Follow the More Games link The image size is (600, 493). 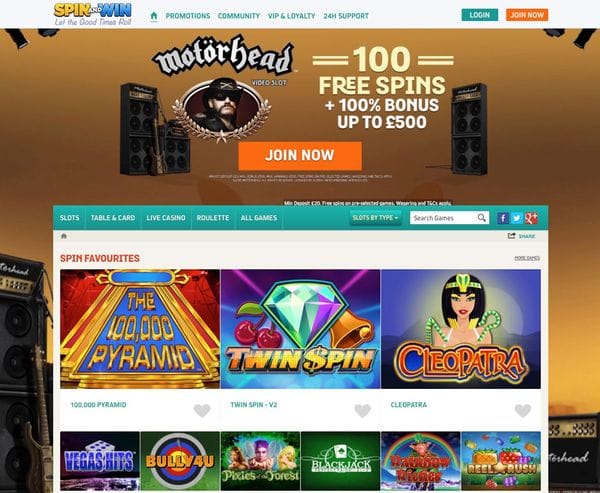(527, 258)
